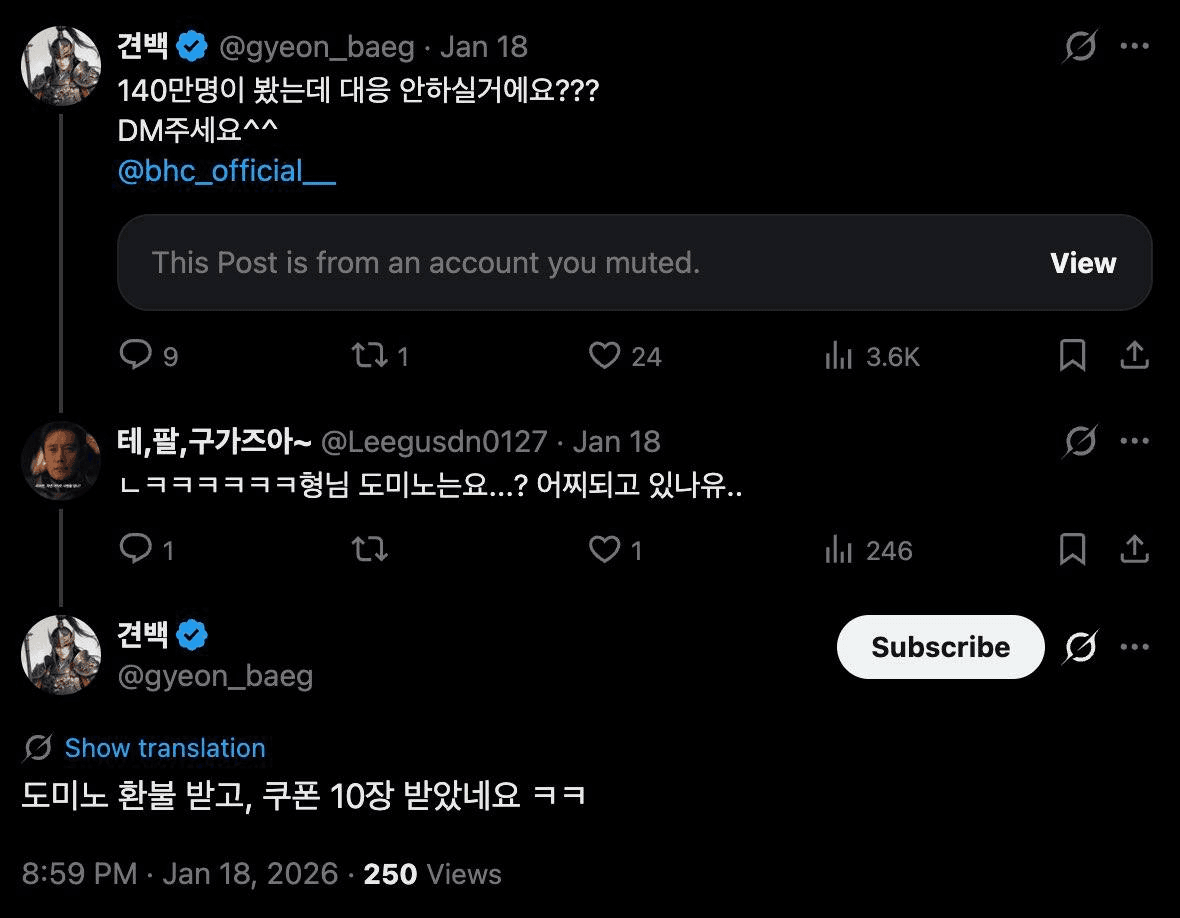1180x918 pixels.
Task: Repost Leegusdn0127's comment
Action: click(369, 549)
